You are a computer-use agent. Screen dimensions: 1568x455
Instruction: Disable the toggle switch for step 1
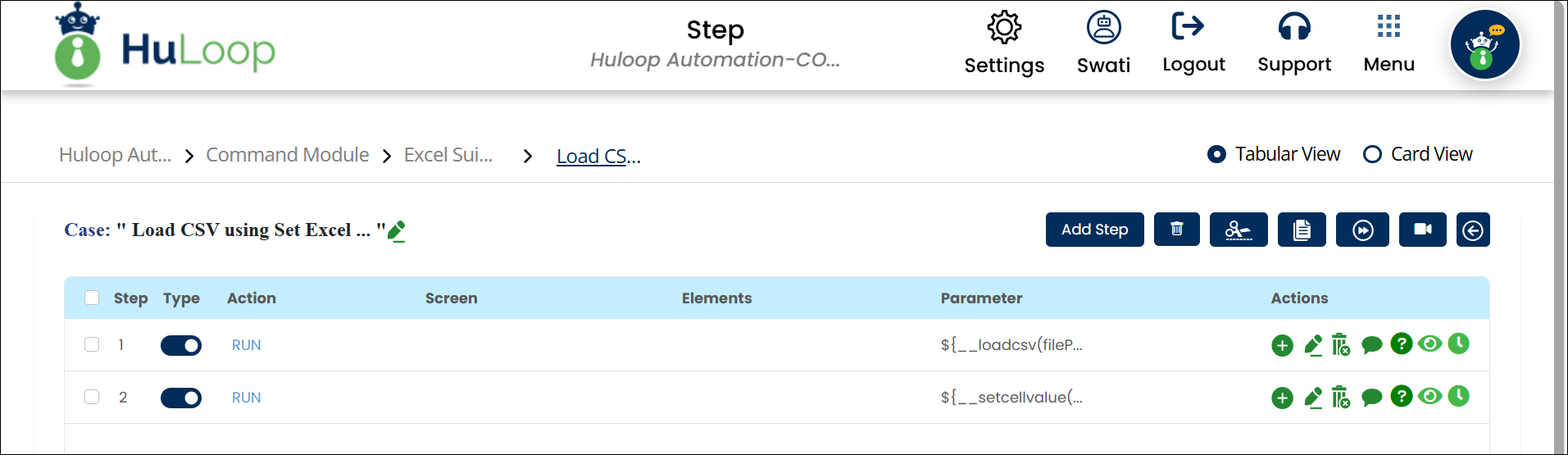pyautogui.click(x=181, y=346)
